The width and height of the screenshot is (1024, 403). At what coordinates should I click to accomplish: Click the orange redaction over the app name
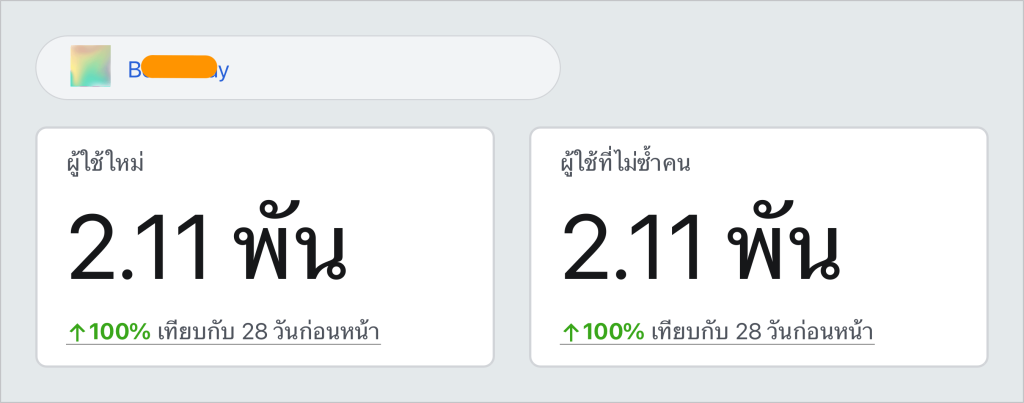pyautogui.click(x=179, y=67)
